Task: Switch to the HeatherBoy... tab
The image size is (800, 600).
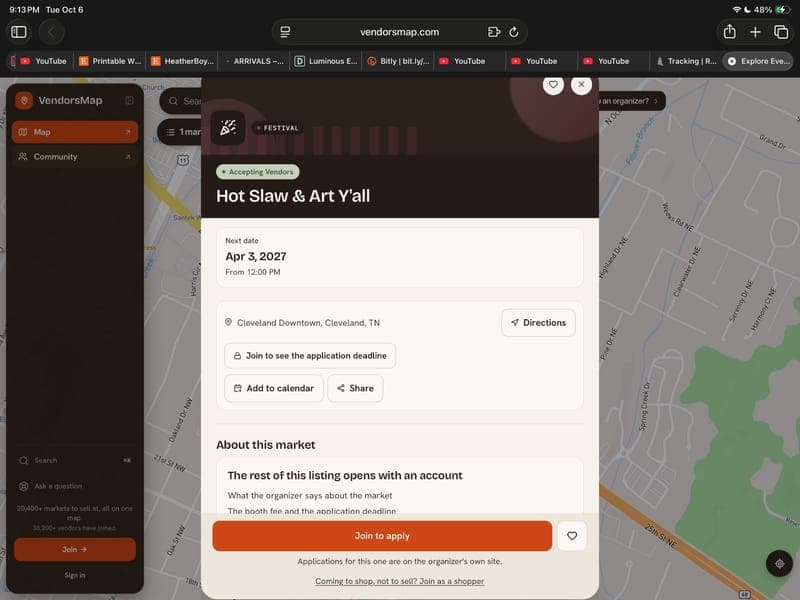Action: (182, 61)
